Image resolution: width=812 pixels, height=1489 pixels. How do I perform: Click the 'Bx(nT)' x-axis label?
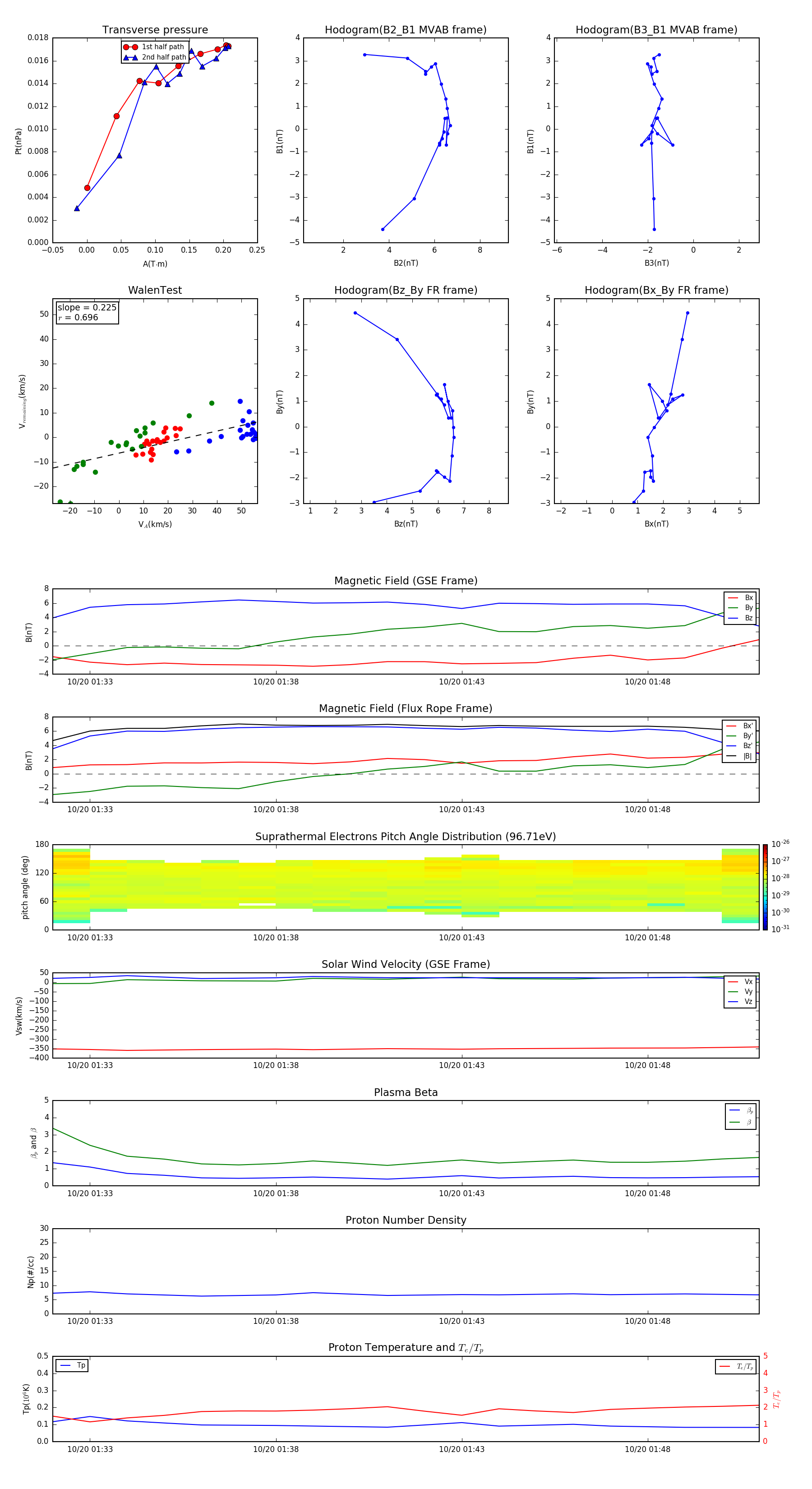coord(656,524)
